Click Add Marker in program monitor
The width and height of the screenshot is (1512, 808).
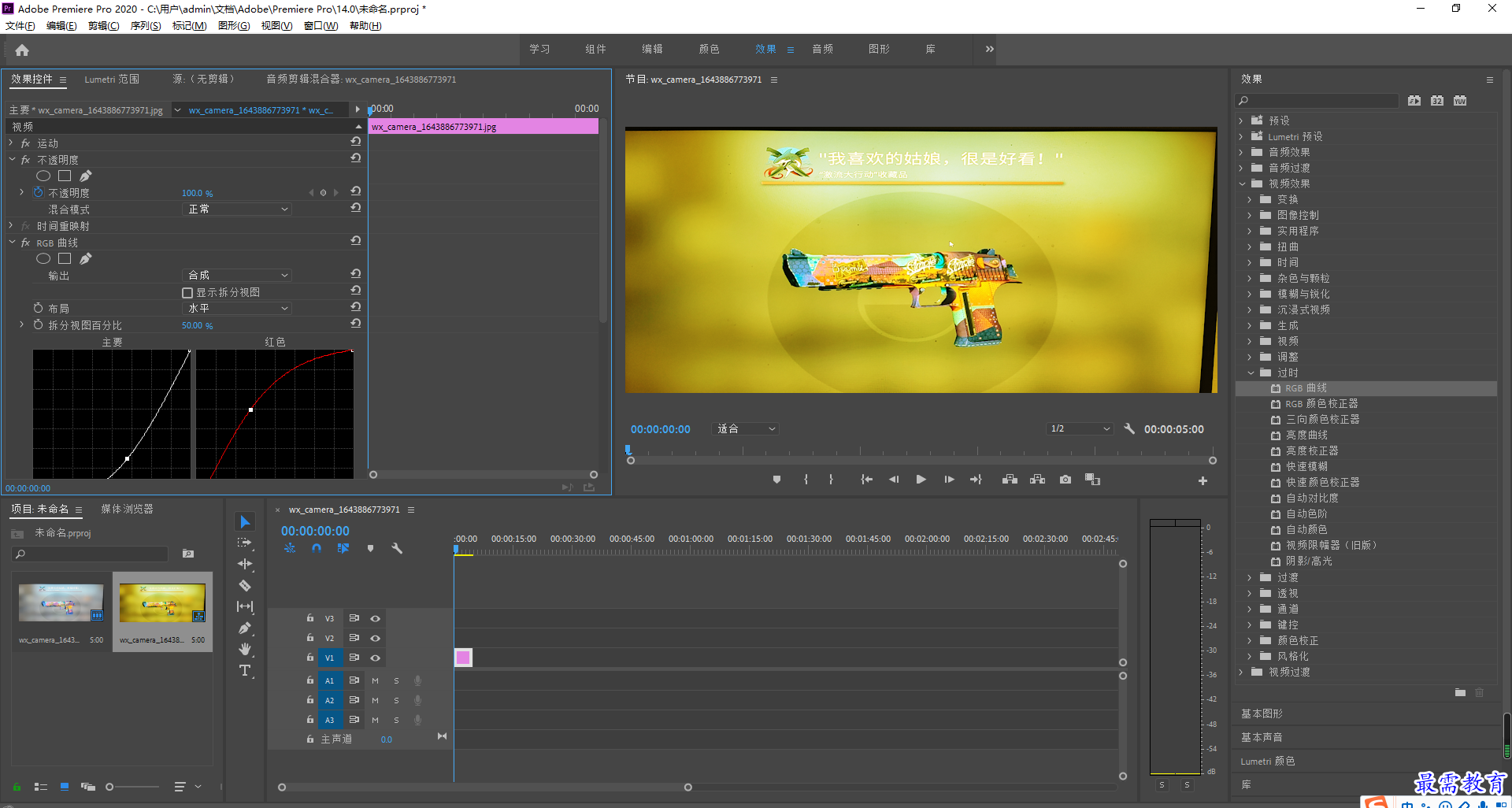coord(776,480)
